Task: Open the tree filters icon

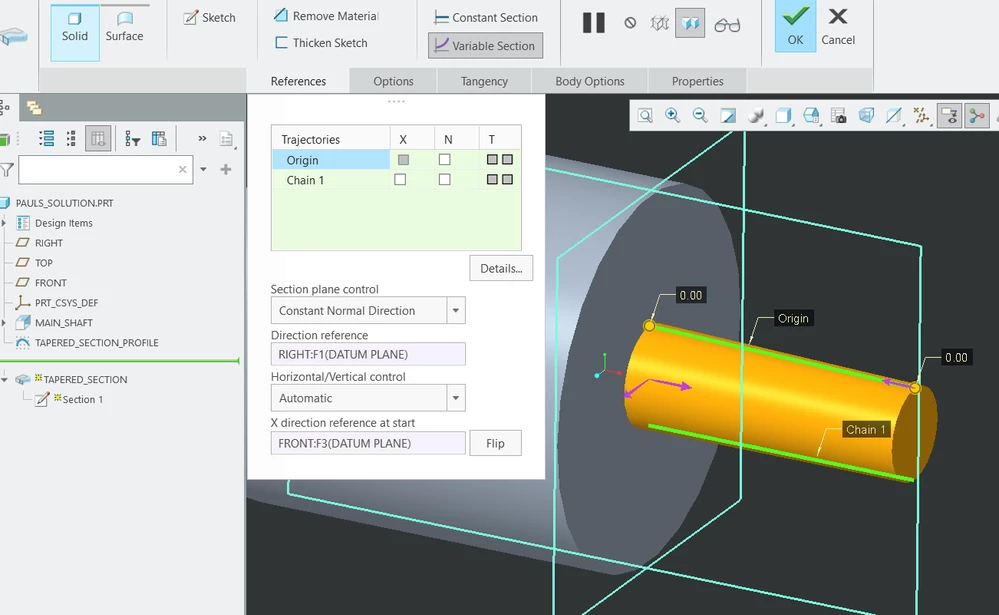Action: tap(133, 138)
